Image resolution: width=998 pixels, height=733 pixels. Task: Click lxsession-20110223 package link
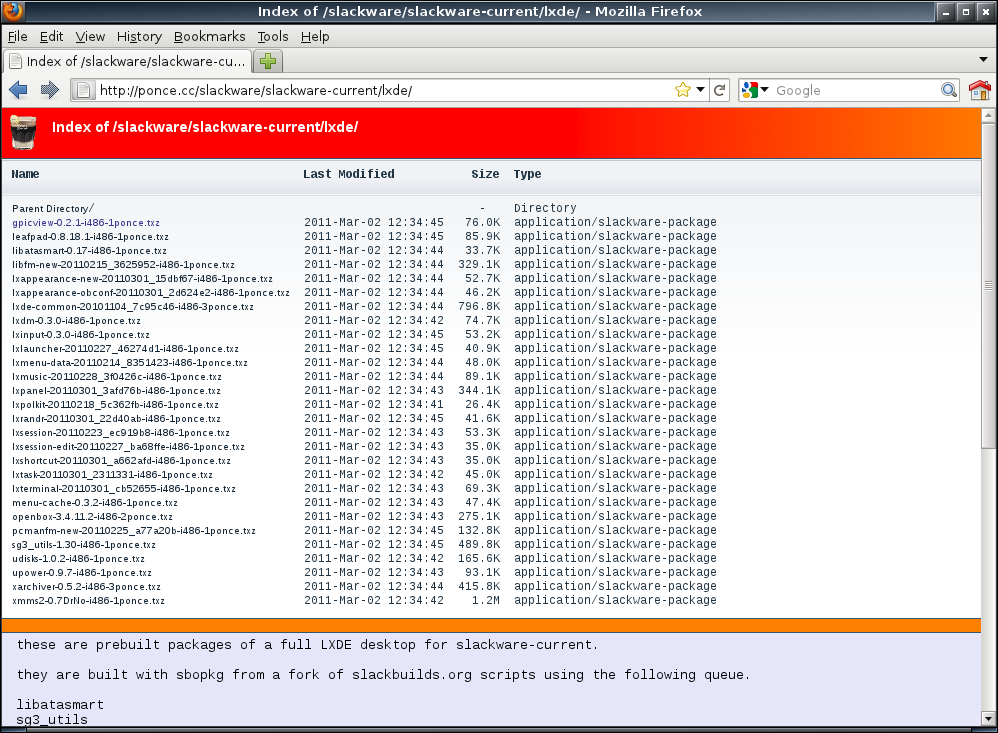121,433
